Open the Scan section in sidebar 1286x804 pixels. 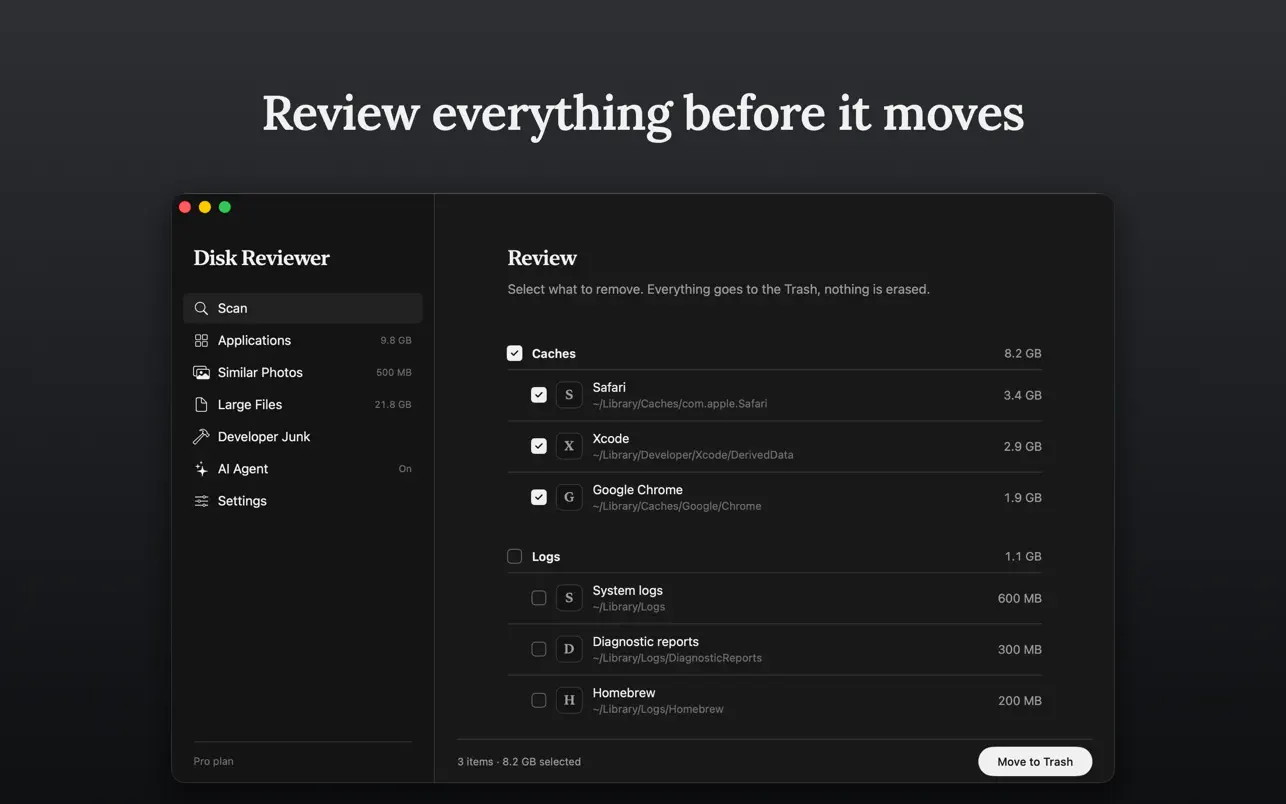point(302,308)
